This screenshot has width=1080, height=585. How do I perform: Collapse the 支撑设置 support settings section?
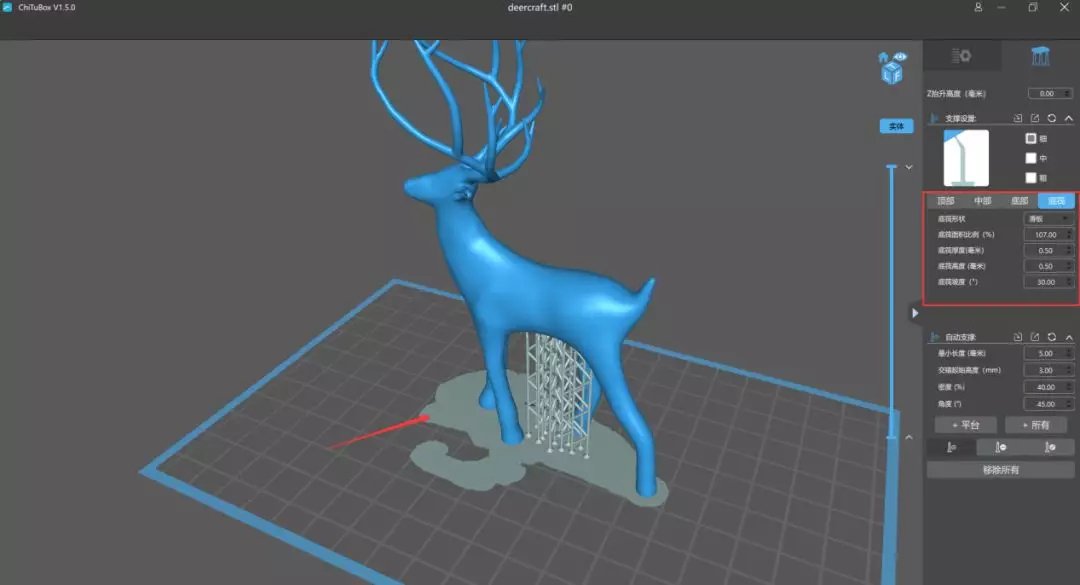tap(1068, 119)
